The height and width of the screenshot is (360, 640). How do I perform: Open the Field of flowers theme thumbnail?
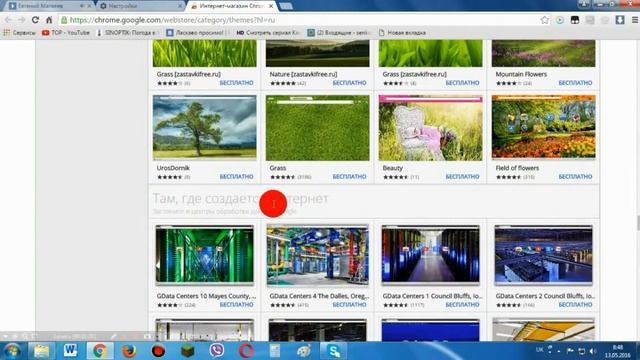coord(543,128)
